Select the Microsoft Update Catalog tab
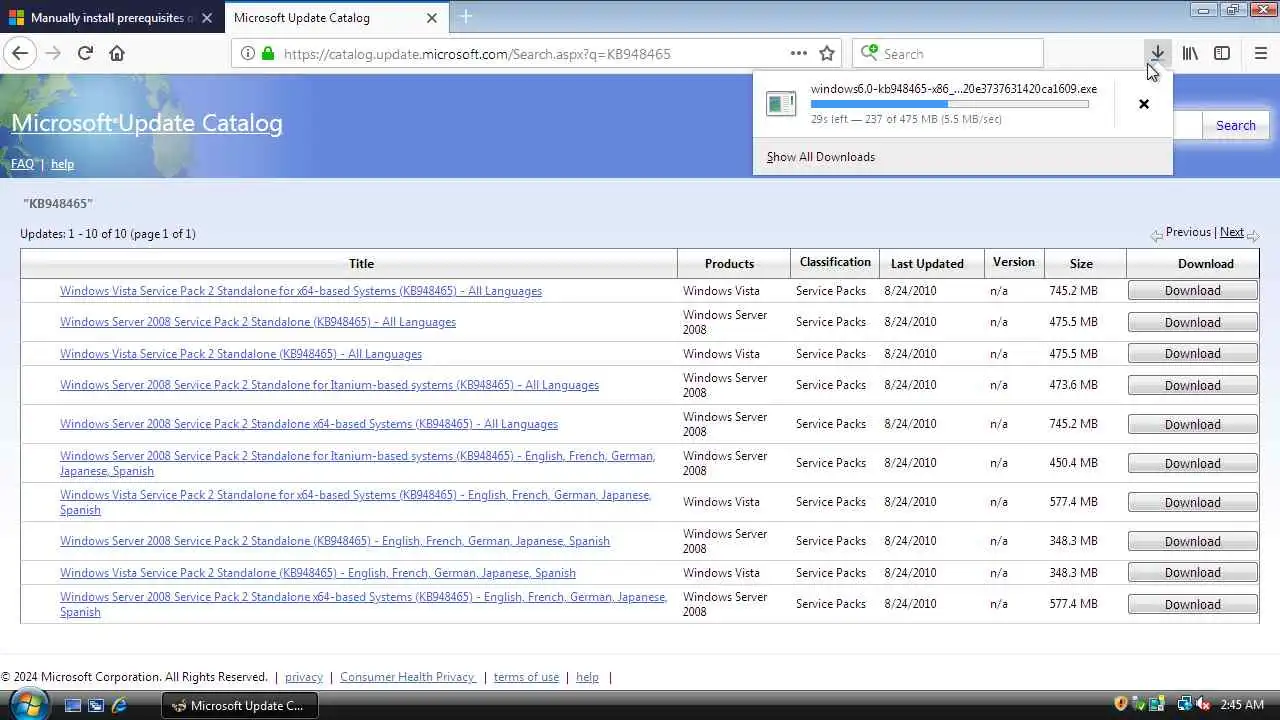This screenshot has width=1280, height=720. tap(335, 18)
